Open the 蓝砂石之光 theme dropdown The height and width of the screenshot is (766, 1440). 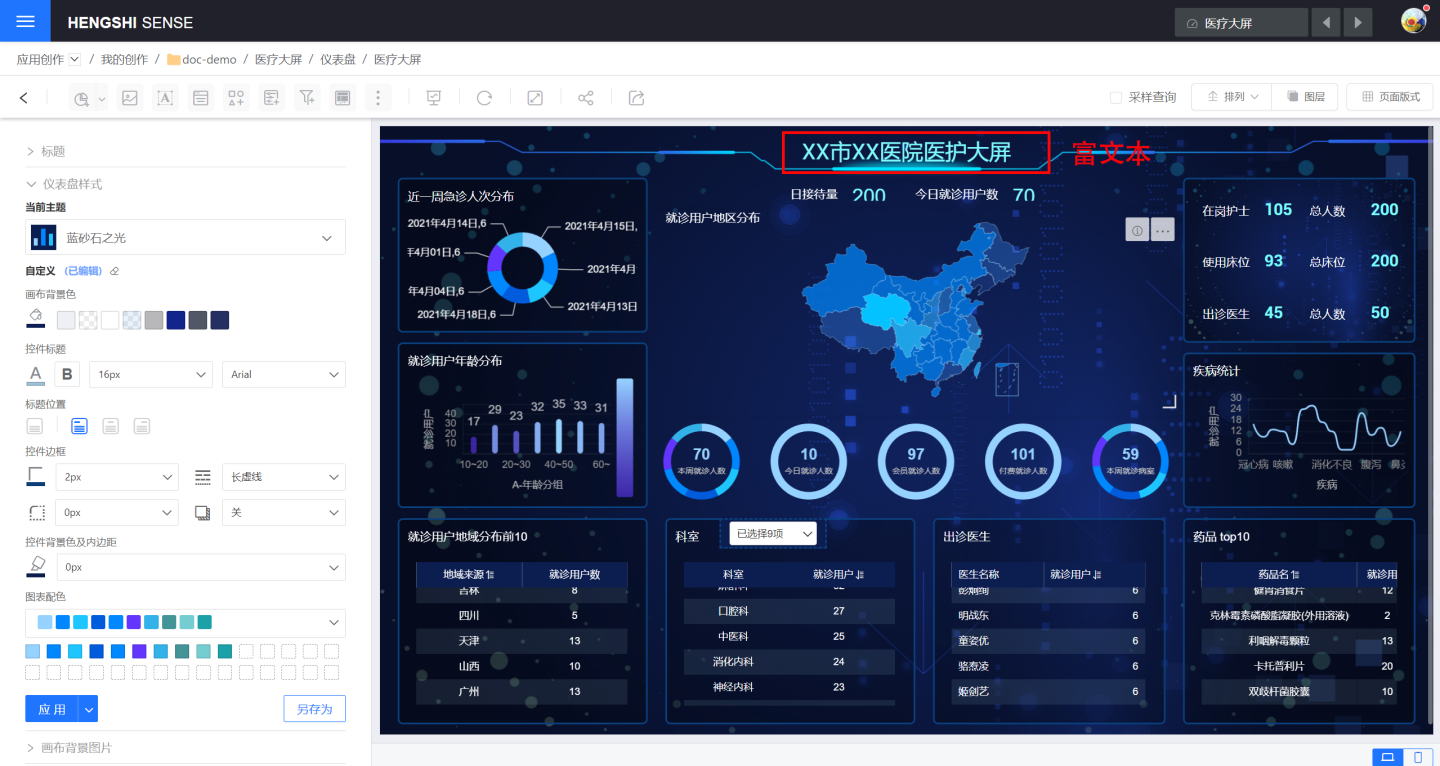[185, 238]
